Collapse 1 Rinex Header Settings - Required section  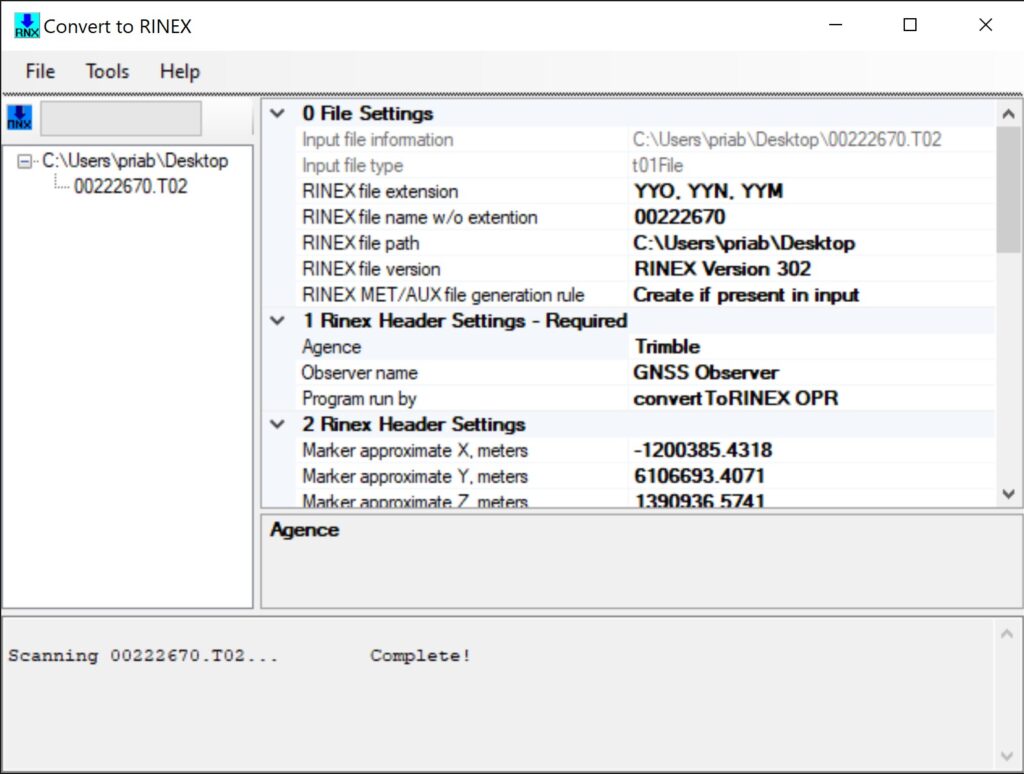[278, 321]
